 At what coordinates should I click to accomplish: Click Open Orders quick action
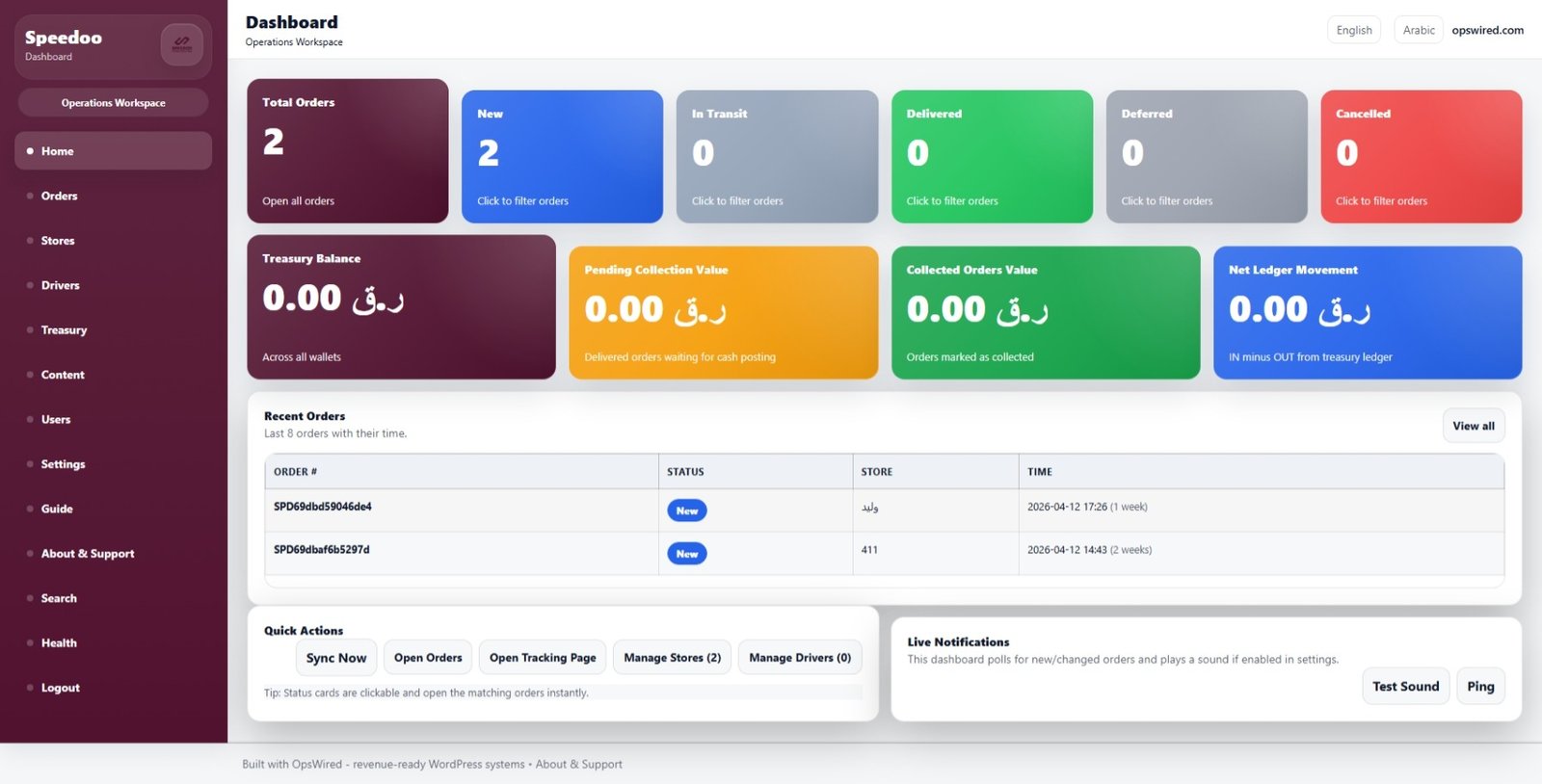point(428,658)
